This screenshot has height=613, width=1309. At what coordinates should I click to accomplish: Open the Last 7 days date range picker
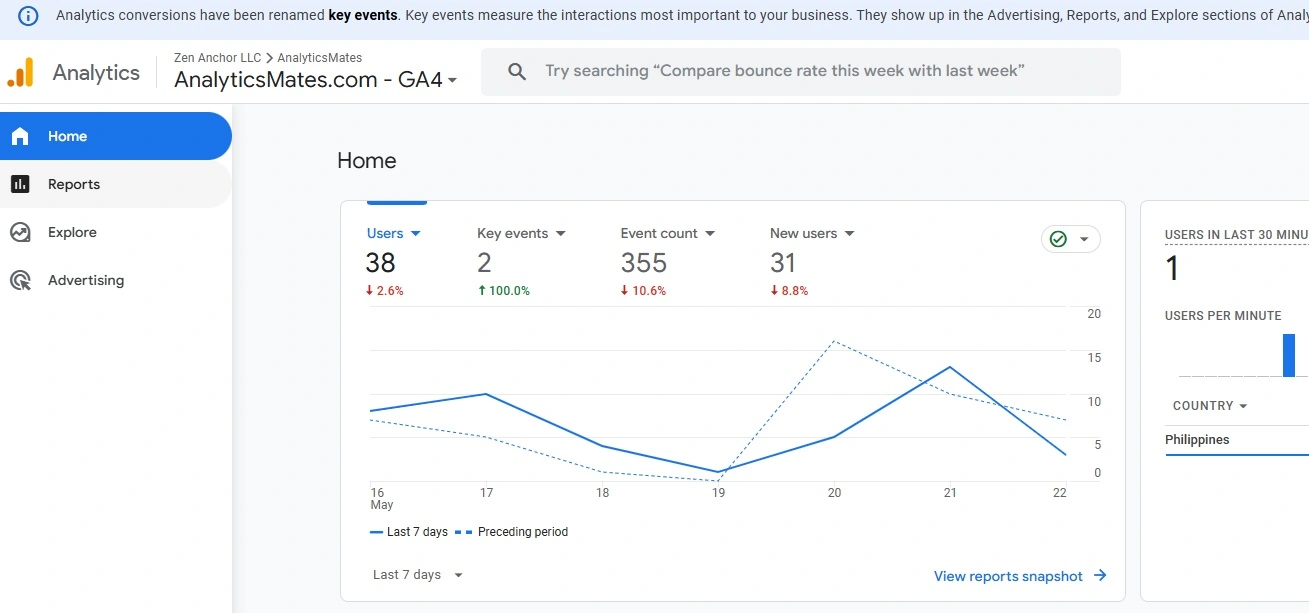(x=414, y=574)
